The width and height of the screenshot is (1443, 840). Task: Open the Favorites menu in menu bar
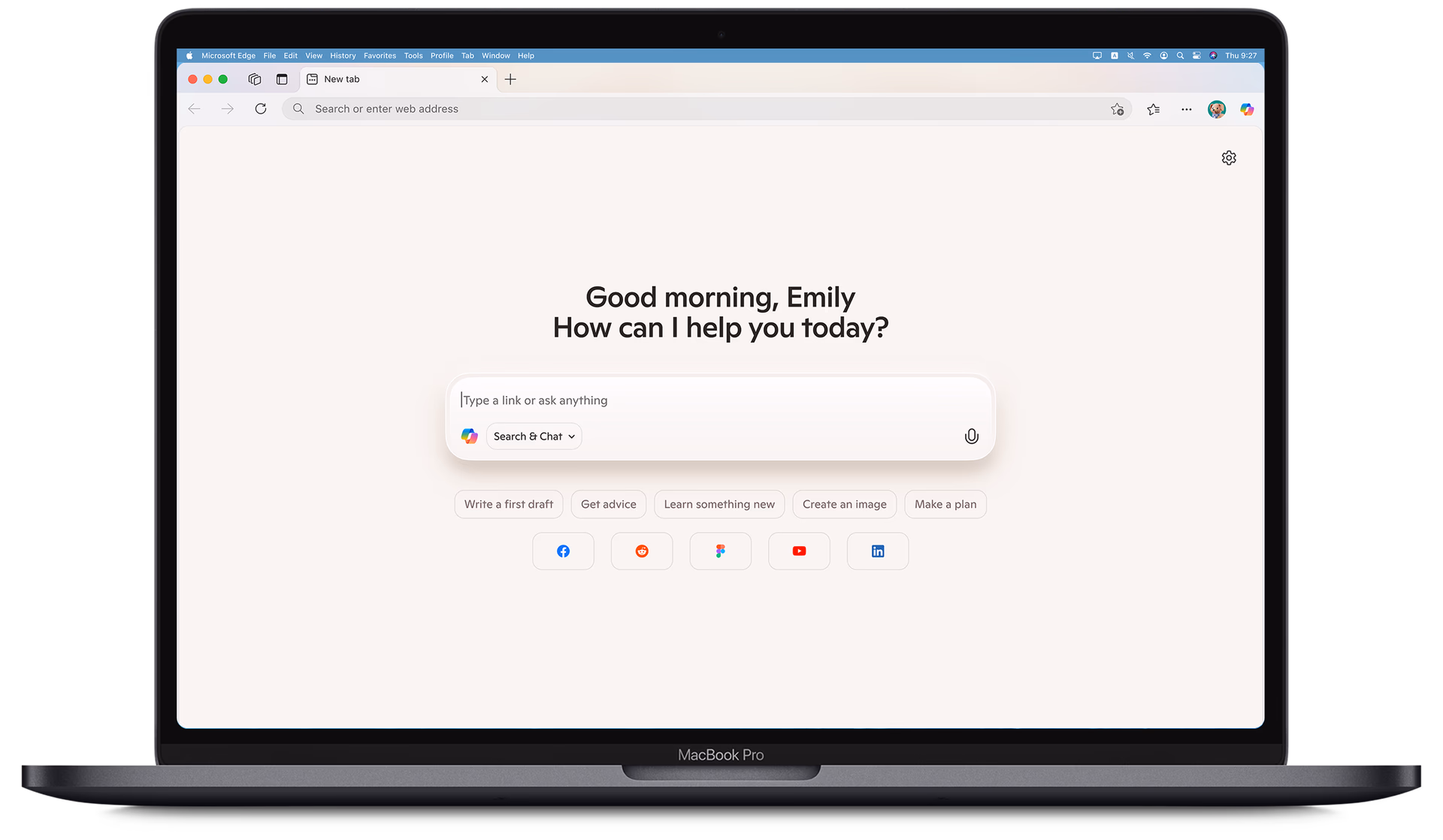(380, 56)
